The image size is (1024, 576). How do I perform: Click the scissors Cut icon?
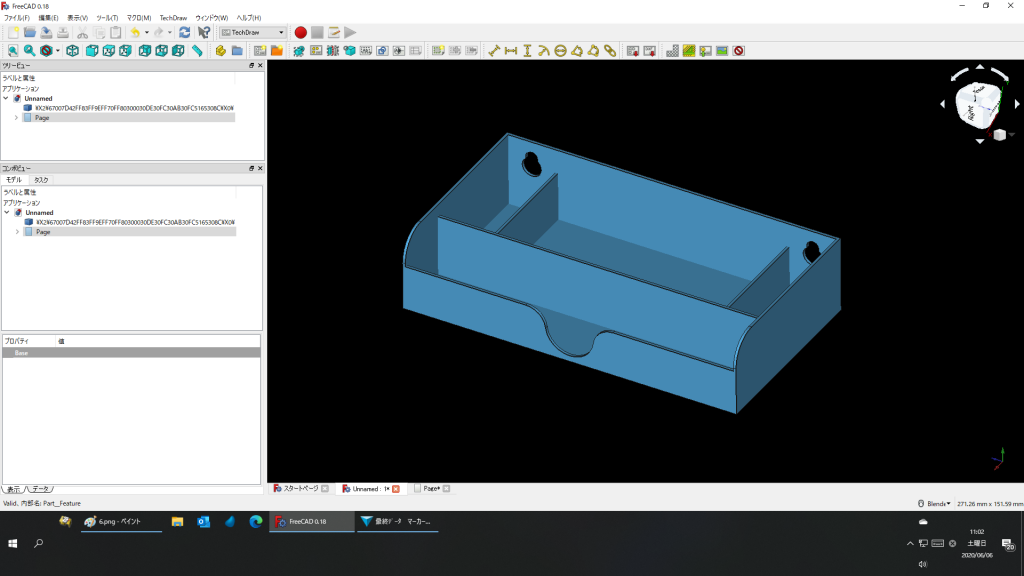[x=82, y=33]
